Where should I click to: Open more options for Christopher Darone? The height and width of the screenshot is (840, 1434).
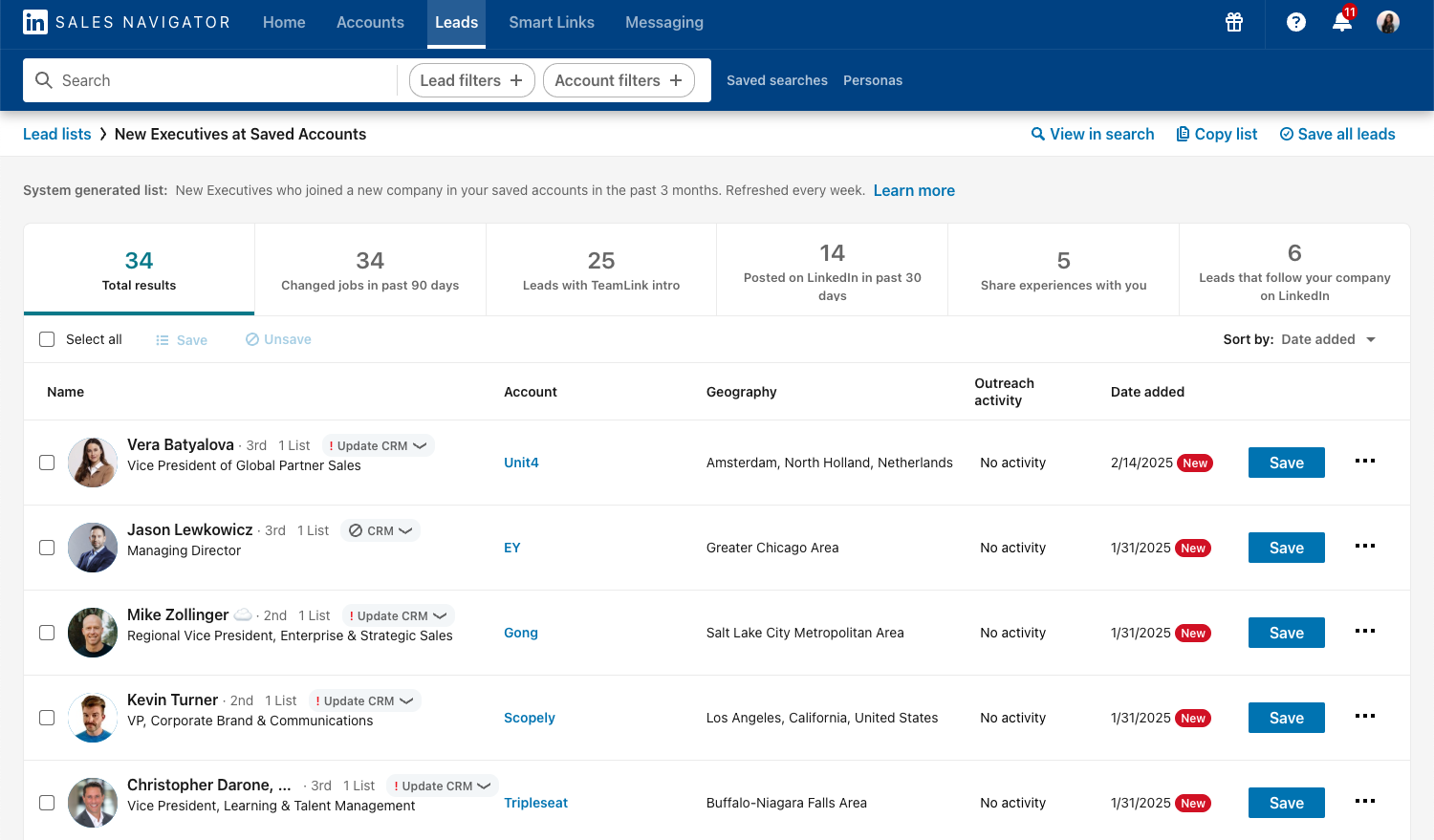click(x=1365, y=801)
